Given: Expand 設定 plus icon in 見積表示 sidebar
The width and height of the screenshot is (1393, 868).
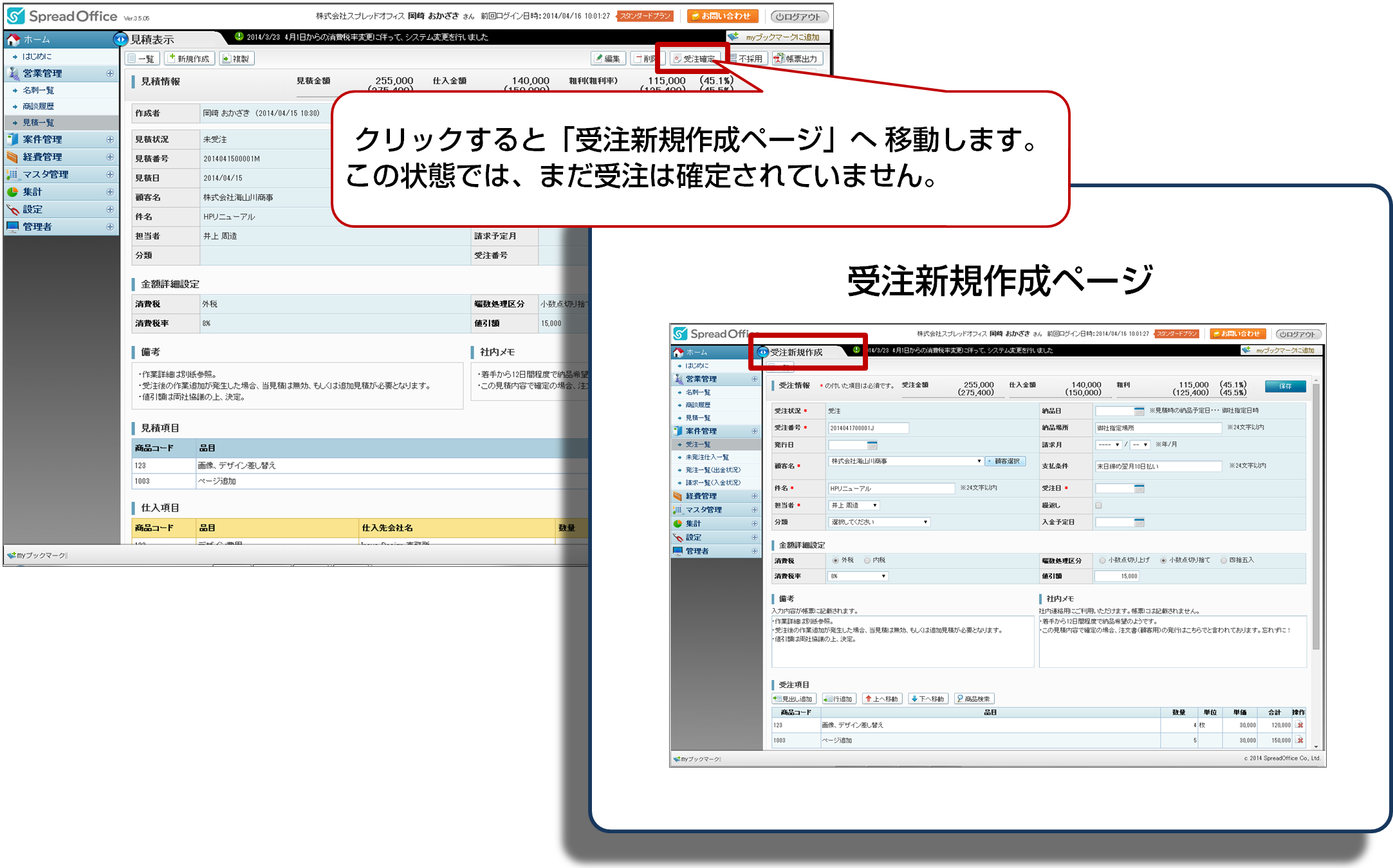Looking at the screenshot, I should click(x=110, y=209).
